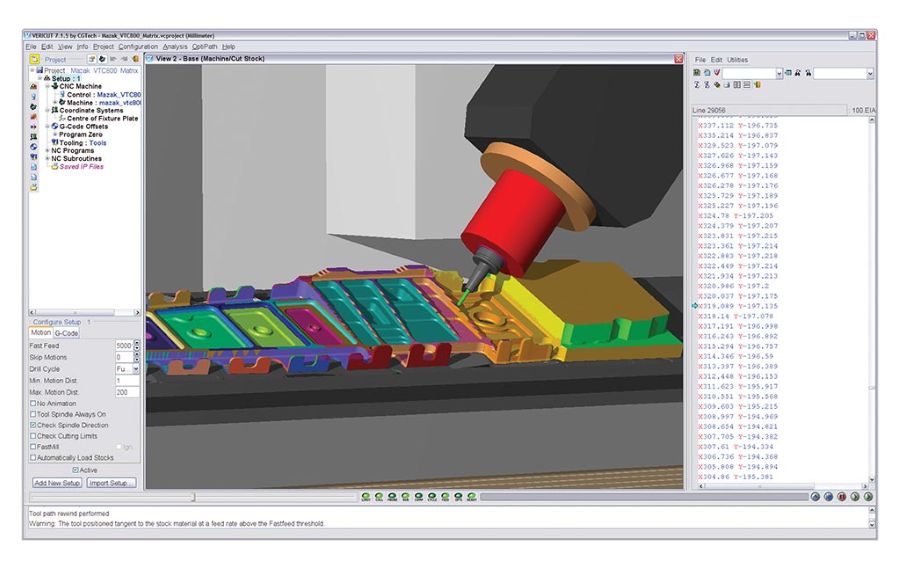Expand the NC Subroutines tree node

pos(48,158)
